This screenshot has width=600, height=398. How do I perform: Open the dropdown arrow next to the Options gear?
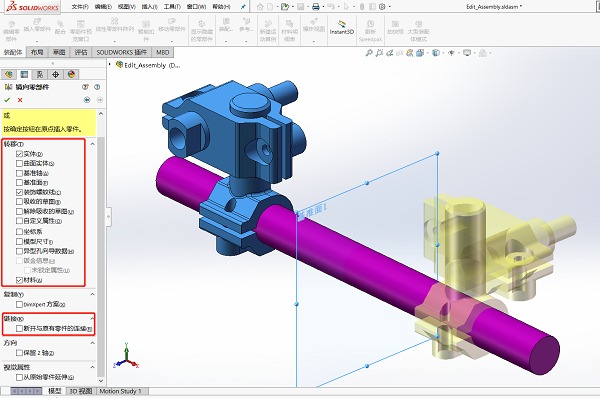click(390, 7)
